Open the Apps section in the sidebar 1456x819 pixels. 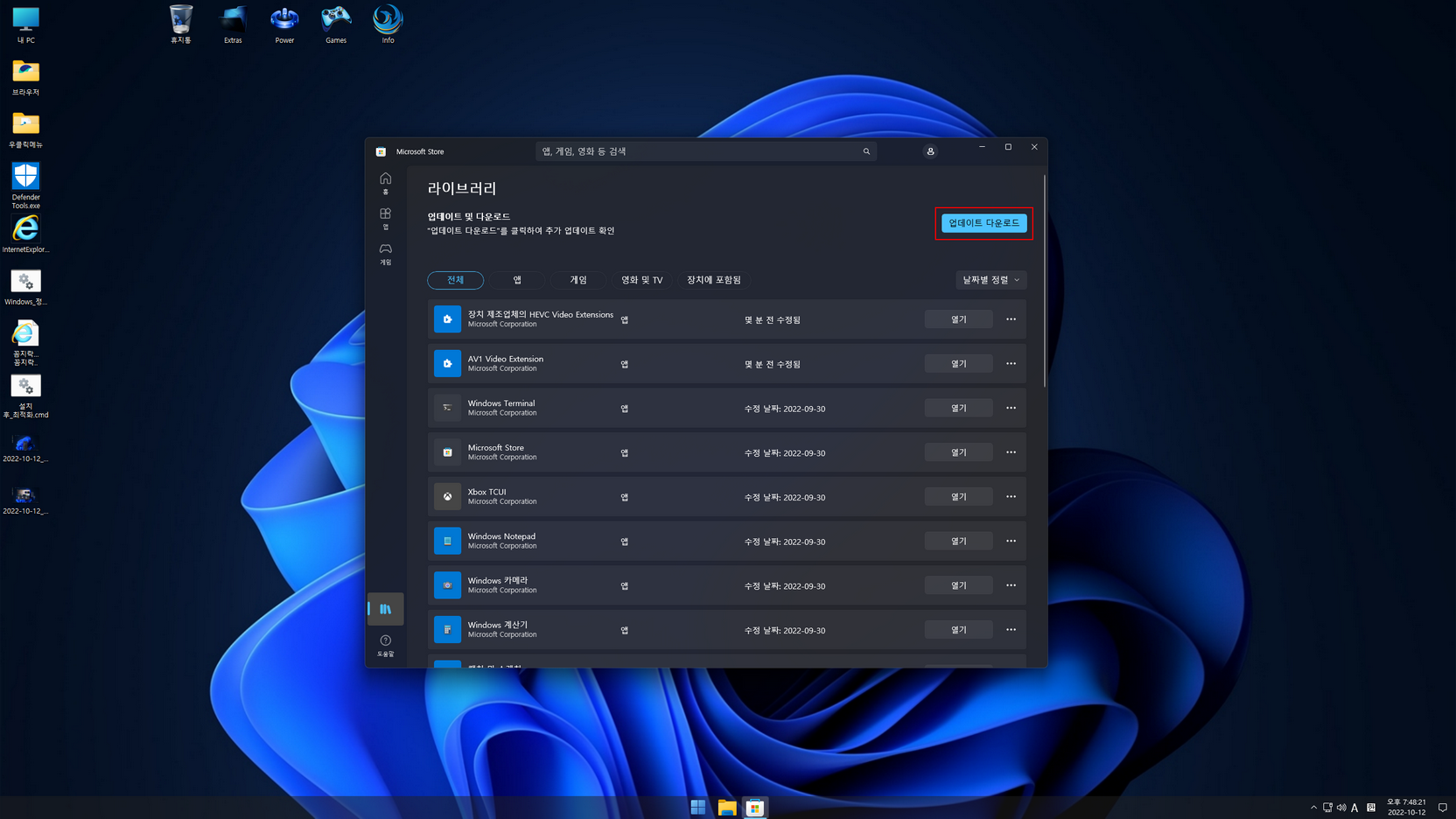pos(385,218)
